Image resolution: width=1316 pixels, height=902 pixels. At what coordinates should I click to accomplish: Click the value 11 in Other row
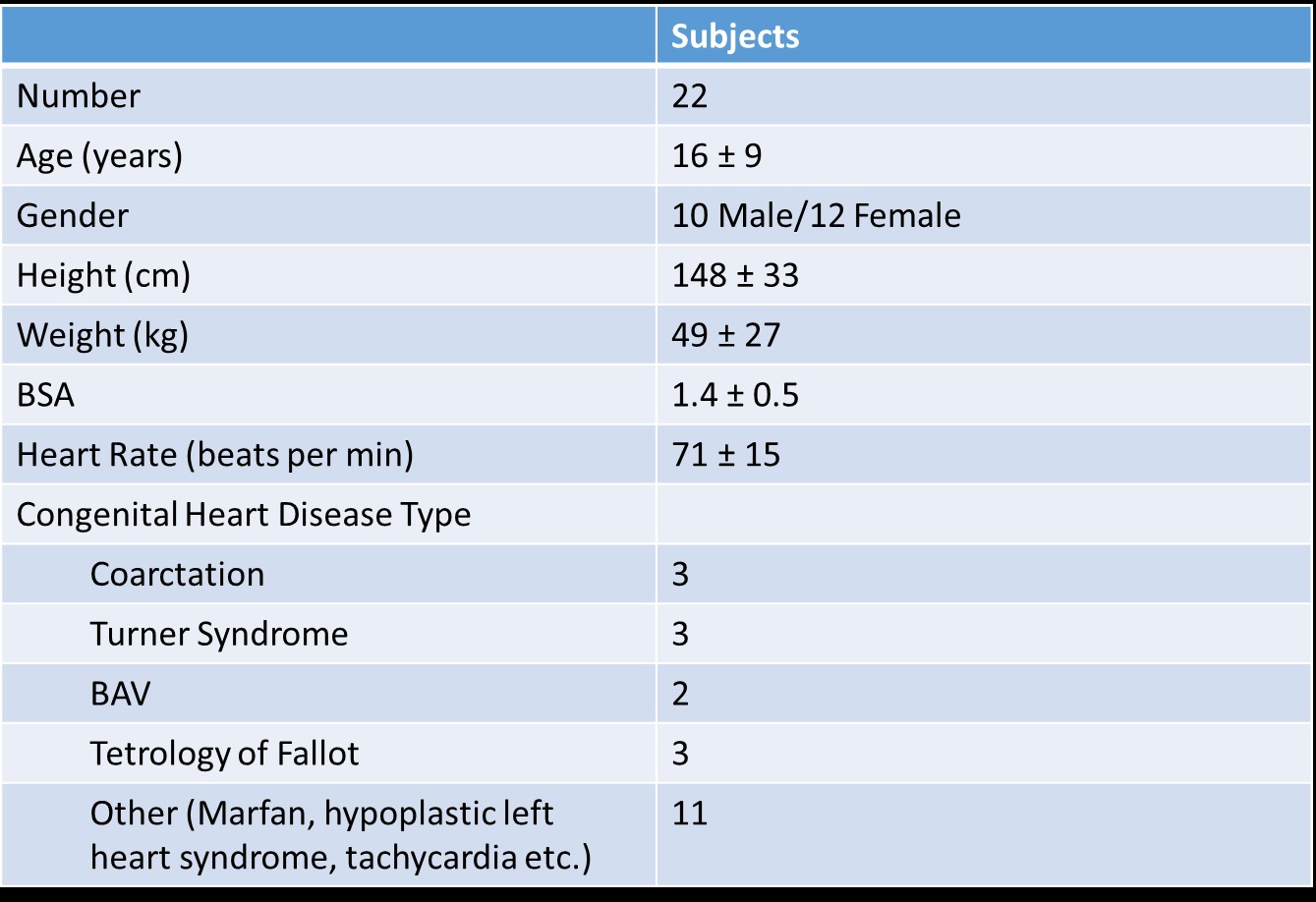point(690,815)
